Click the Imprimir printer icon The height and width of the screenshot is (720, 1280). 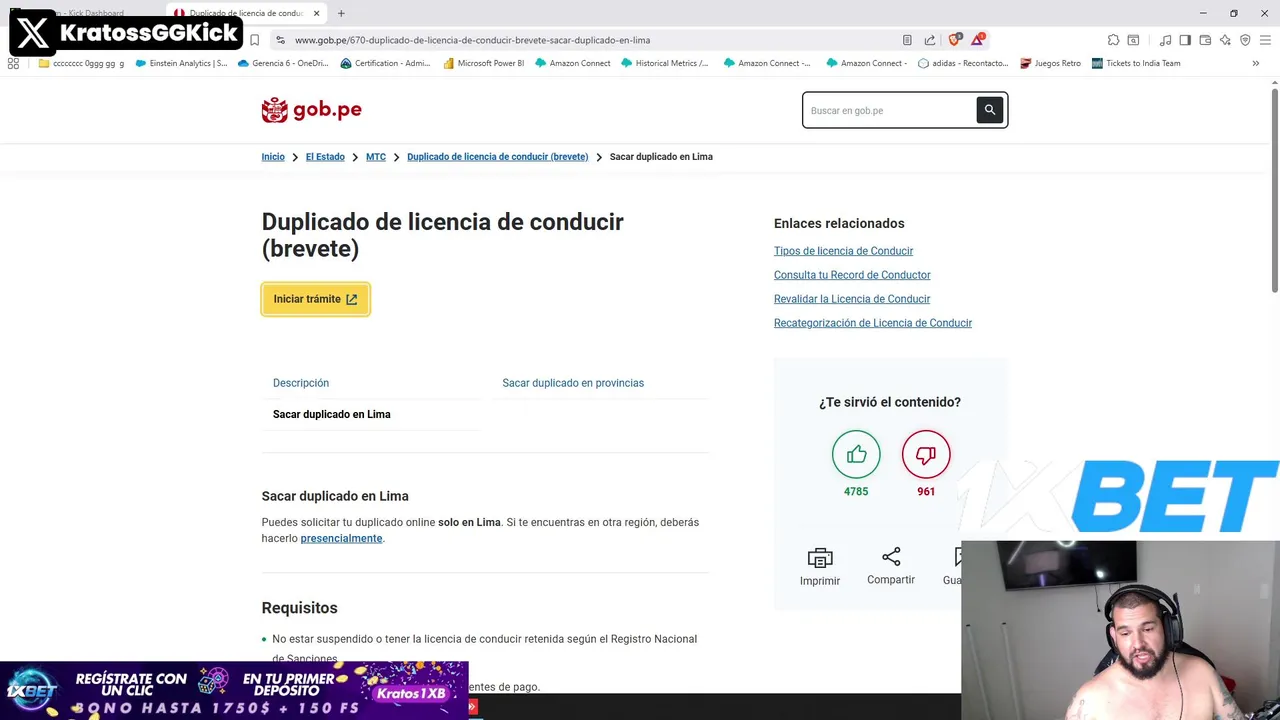coord(820,558)
